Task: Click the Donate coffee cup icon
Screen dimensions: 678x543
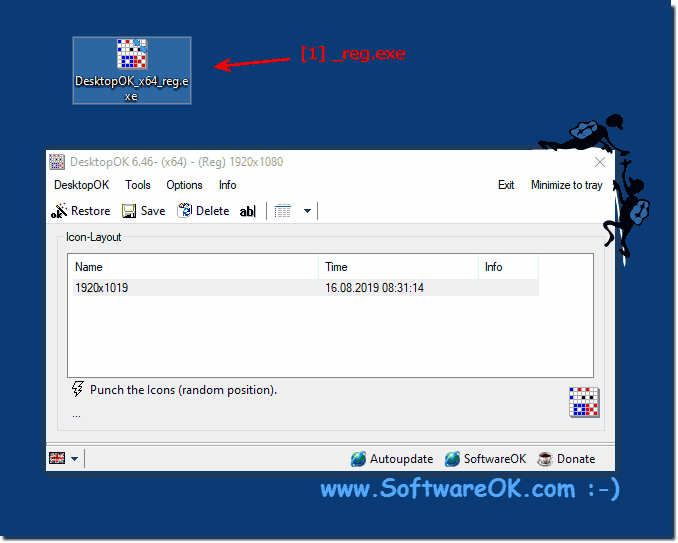Action: [x=545, y=459]
